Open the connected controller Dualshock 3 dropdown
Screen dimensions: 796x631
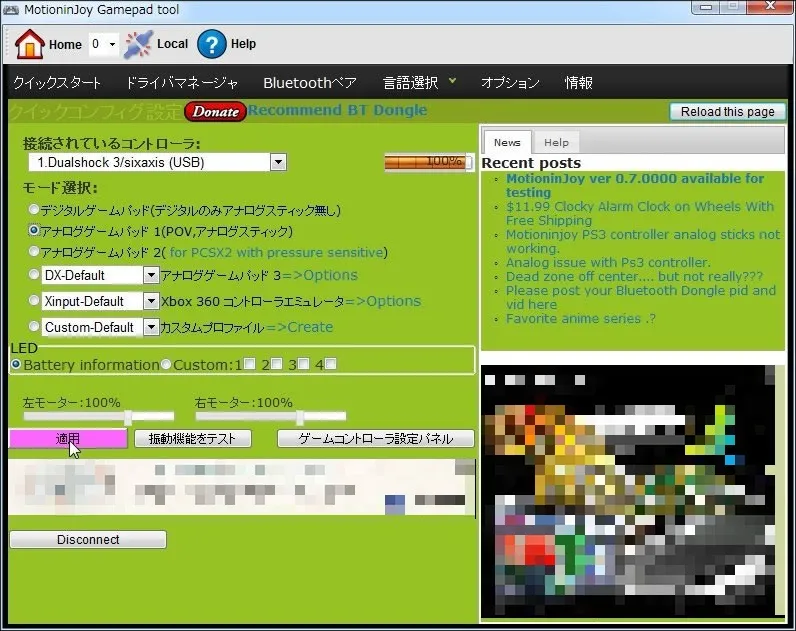[278, 162]
